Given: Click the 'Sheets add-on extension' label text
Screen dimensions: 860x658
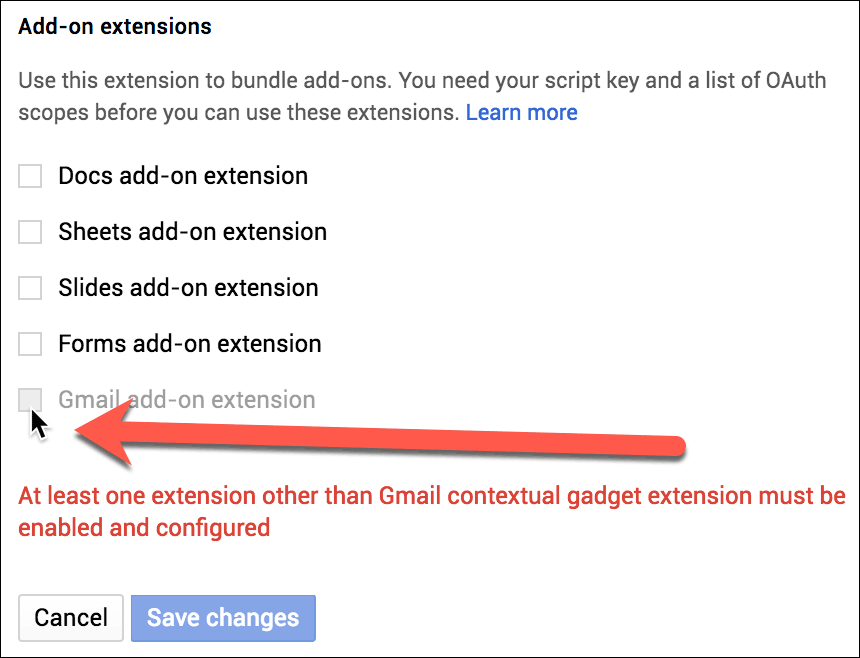Looking at the screenshot, I should point(192,233).
